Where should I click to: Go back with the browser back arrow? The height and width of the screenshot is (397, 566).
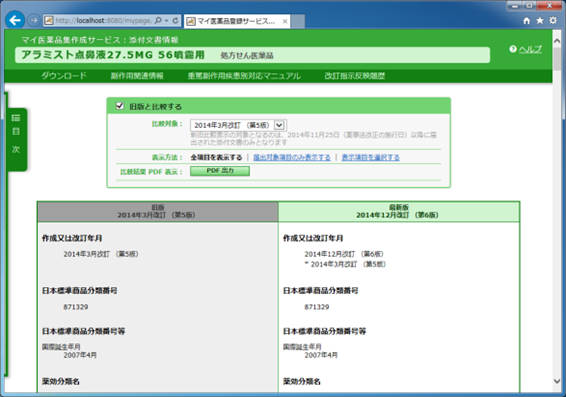pos(15,20)
